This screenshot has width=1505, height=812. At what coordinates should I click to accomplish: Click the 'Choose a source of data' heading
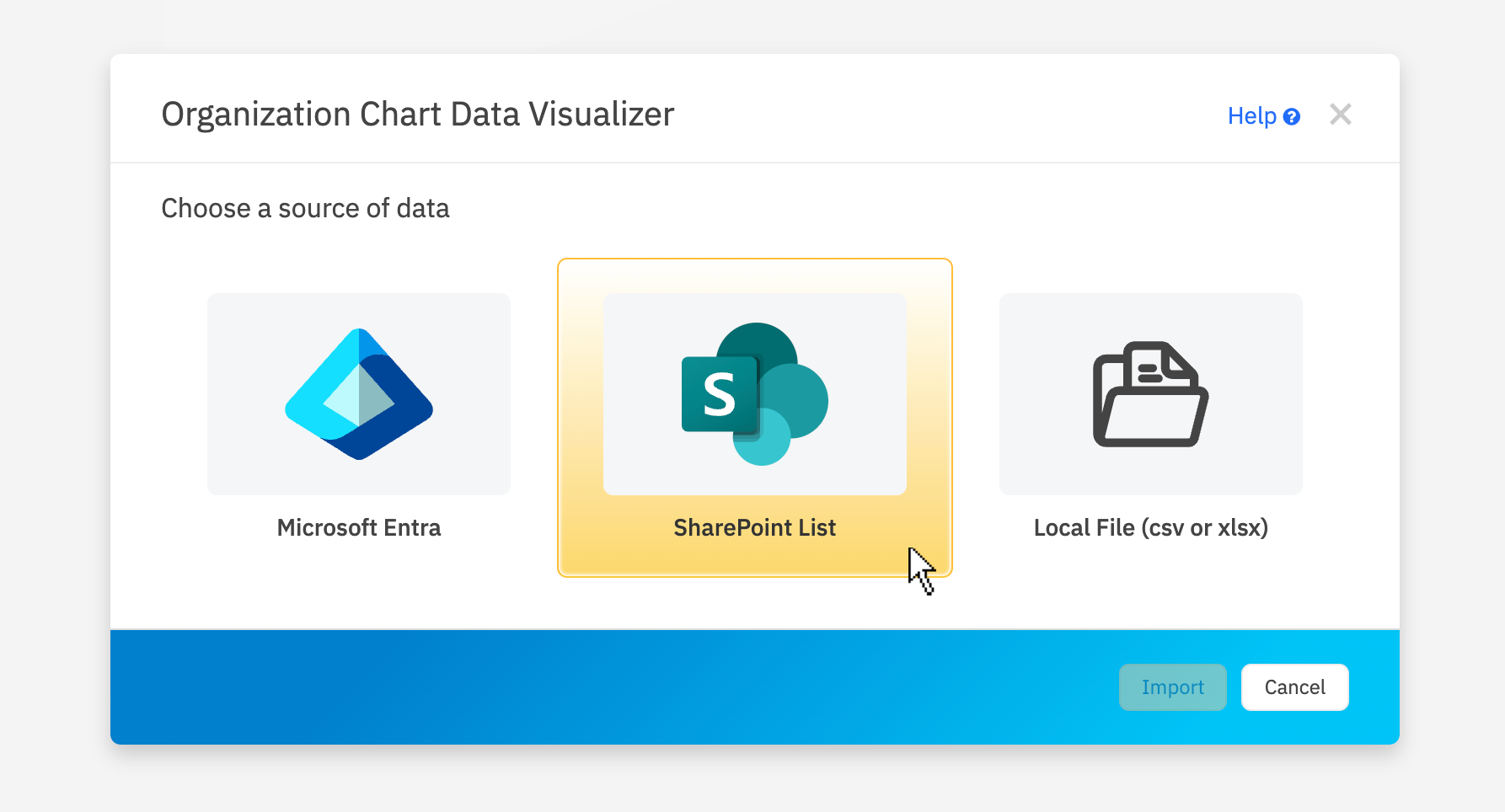[x=305, y=208]
